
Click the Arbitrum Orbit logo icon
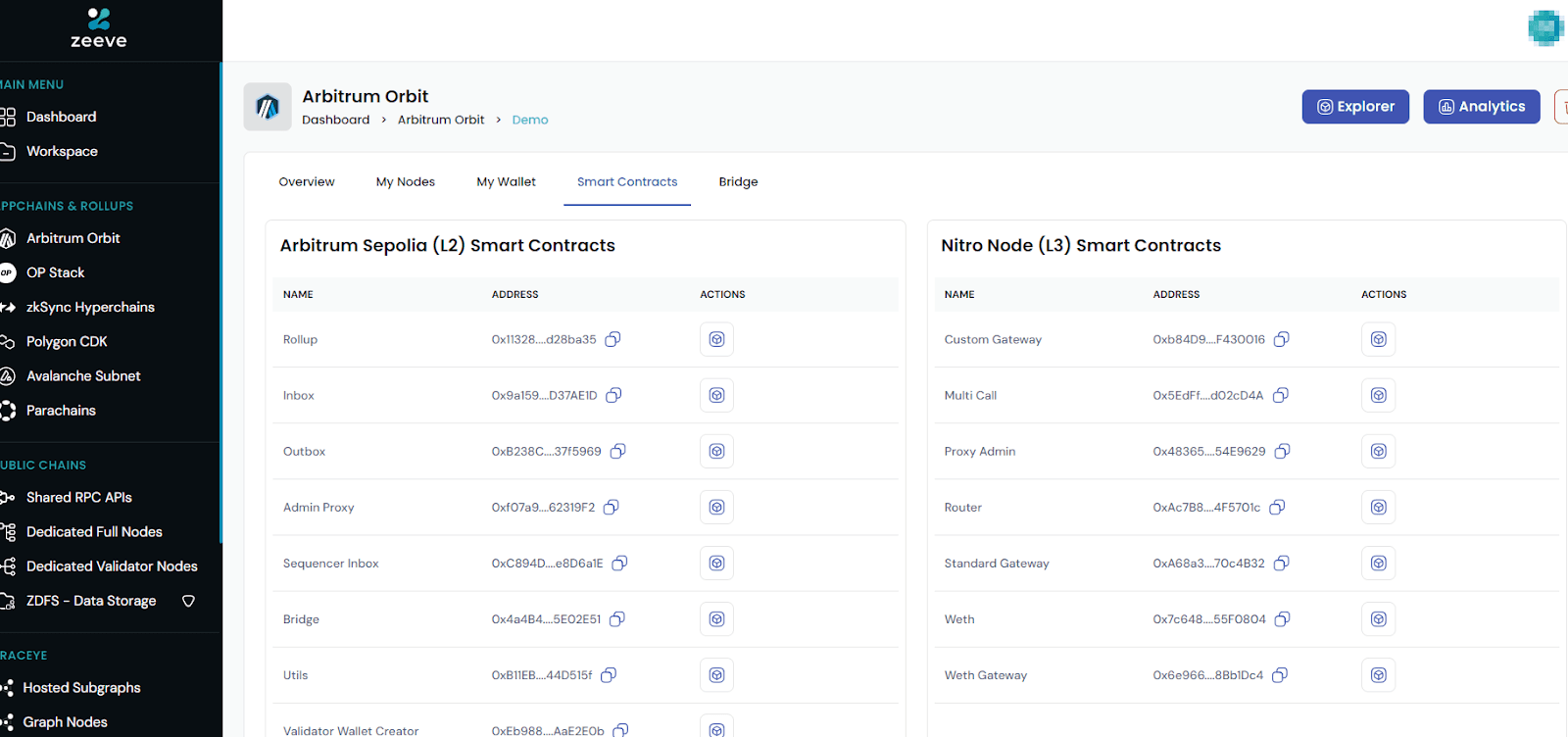[x=268, y=107]
